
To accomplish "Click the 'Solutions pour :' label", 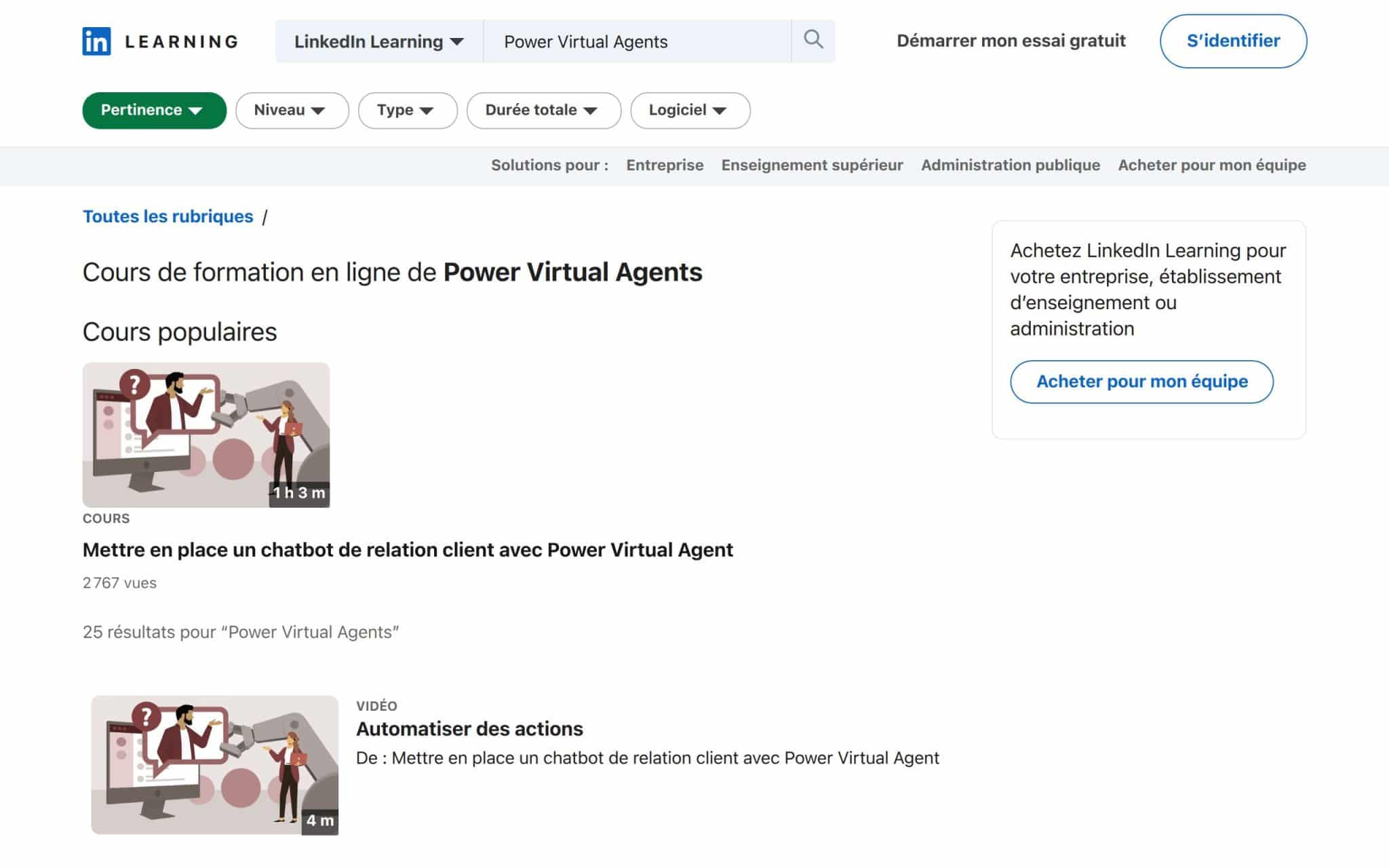I will point(549,165).
